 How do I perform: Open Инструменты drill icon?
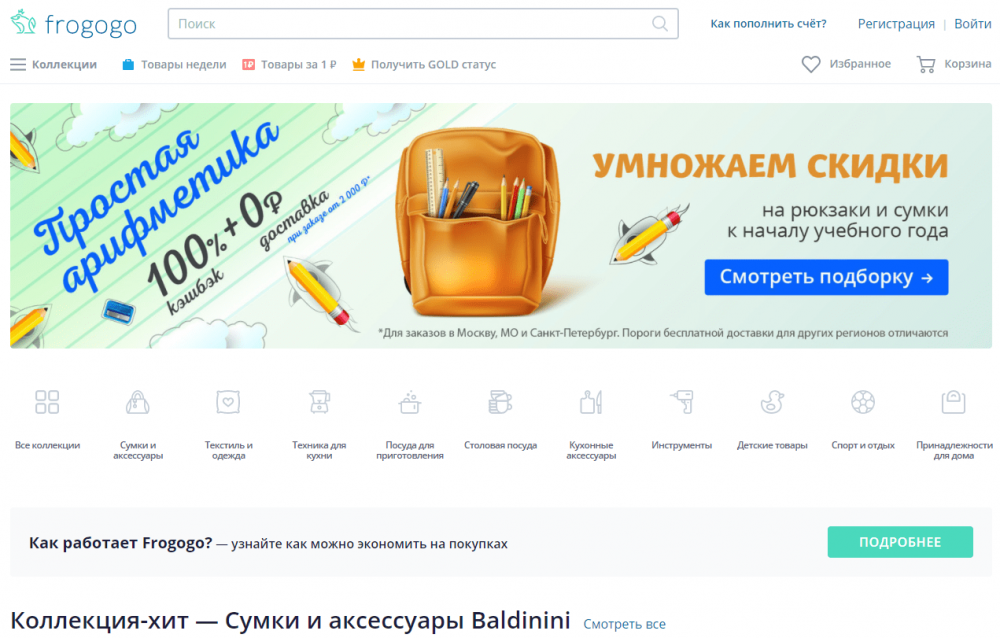tap(681, 402)
